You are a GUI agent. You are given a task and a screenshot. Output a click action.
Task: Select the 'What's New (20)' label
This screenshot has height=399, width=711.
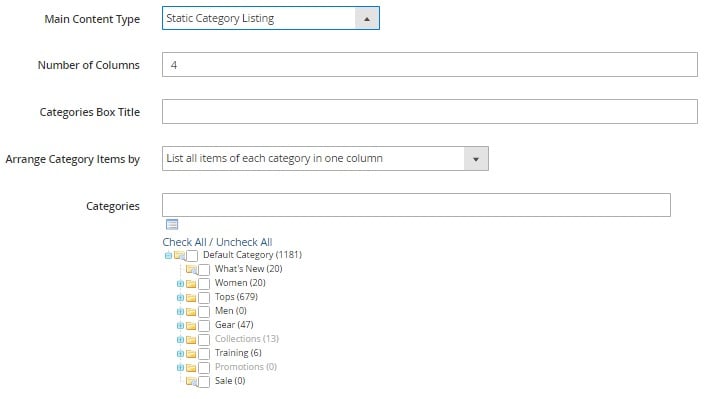248,269
